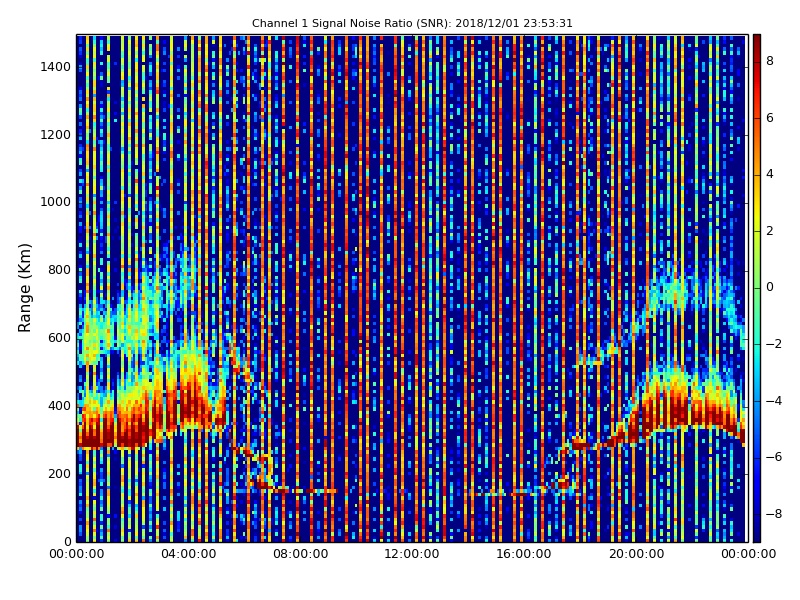Click the x-axis time label 16:00:00
The image size is (800, 600).
pyautogui.click(x=524, y=554)
